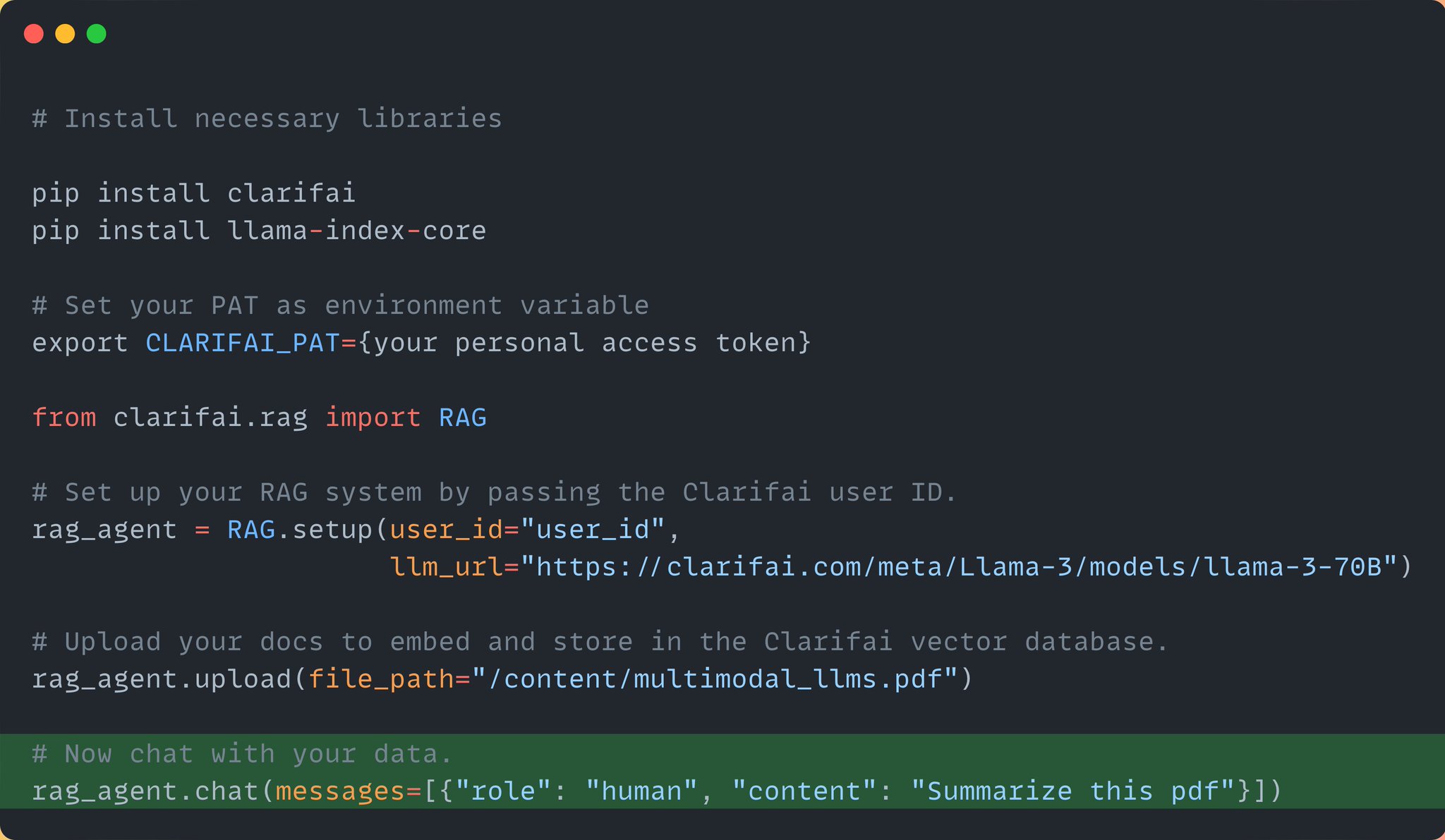Click the "user_id=" parameter name

tap(454, 530)
